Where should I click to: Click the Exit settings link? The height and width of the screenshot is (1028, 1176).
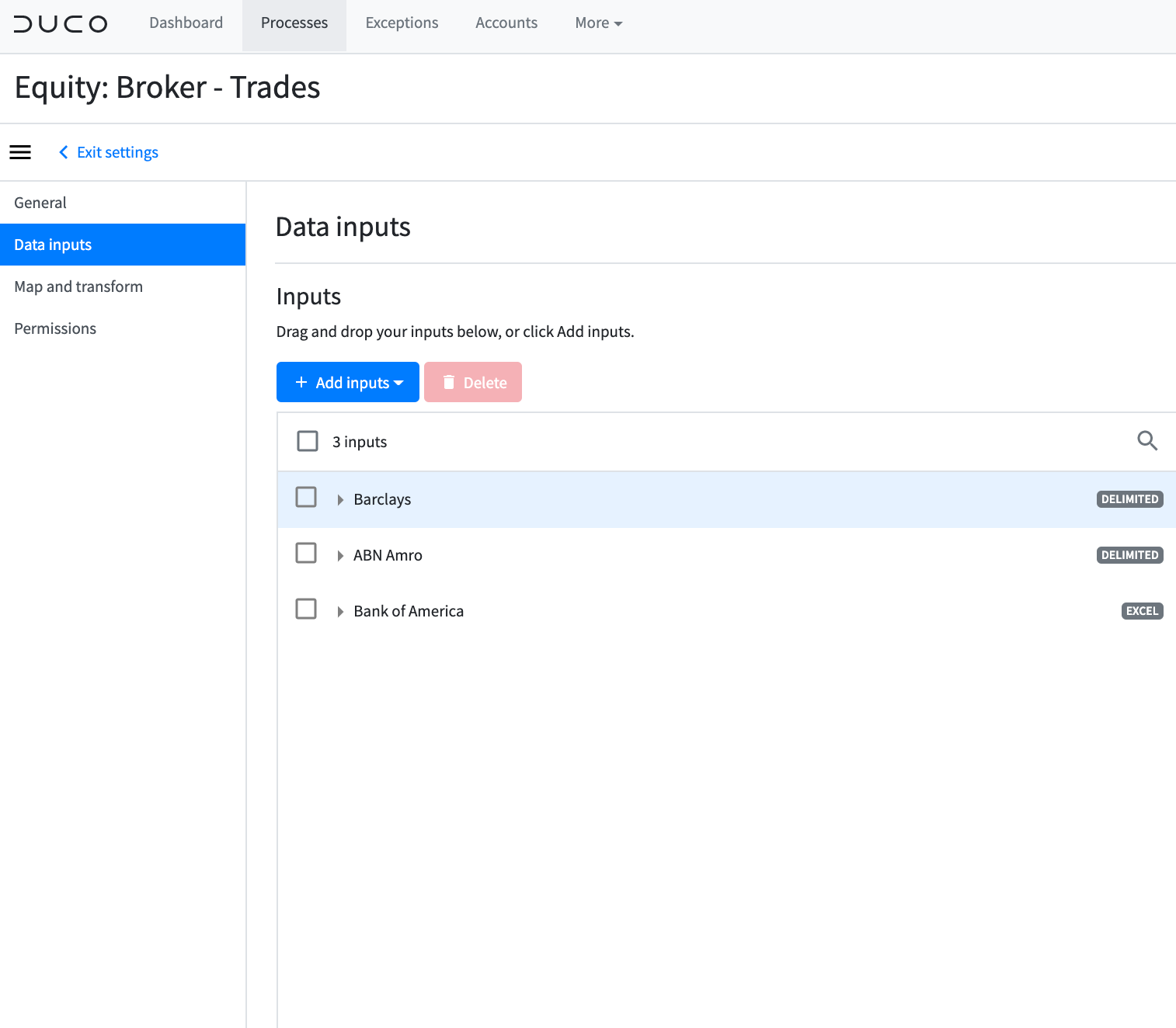click(x=117, y=152)
